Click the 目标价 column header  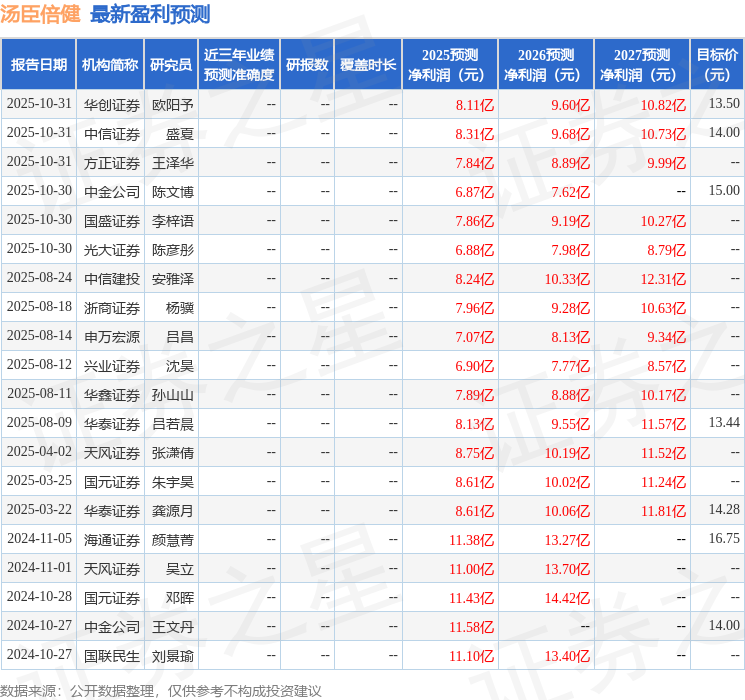pyautogui.click(x=717, y=65)
